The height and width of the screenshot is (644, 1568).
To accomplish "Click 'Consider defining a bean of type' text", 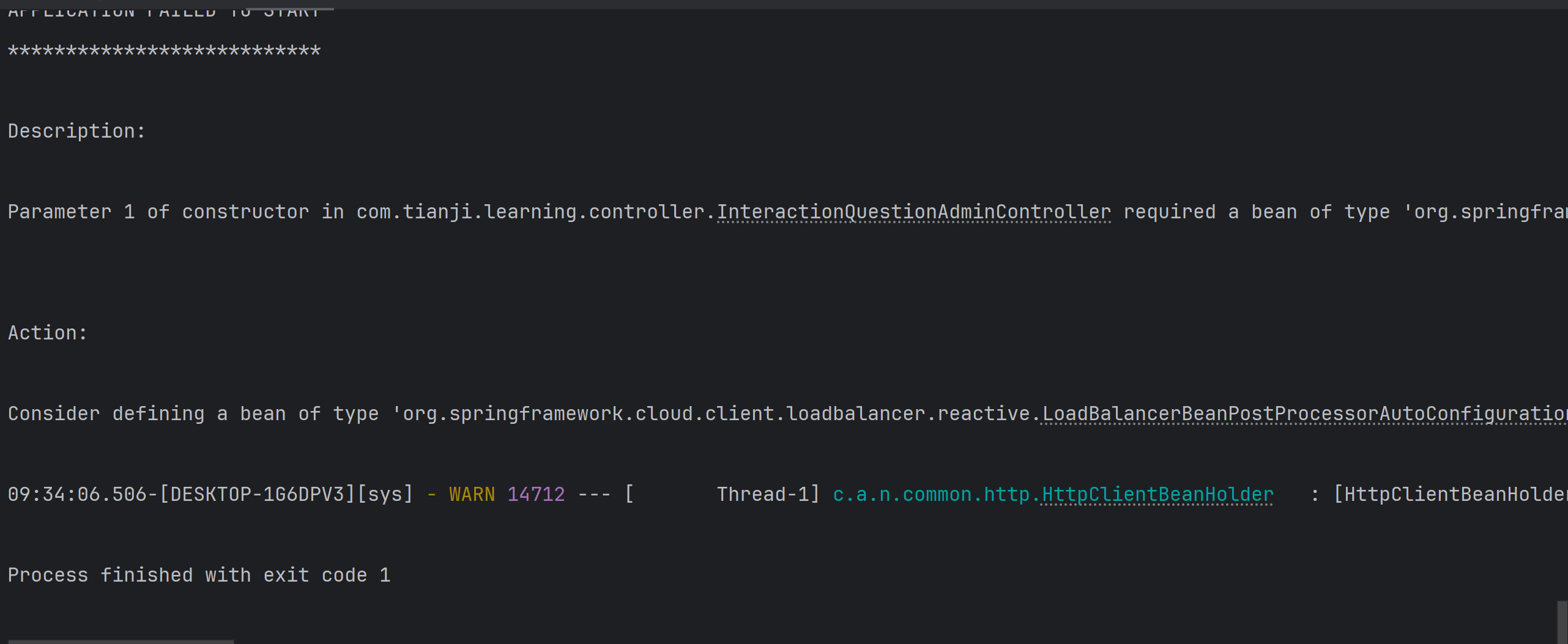I will click(193, 413).
